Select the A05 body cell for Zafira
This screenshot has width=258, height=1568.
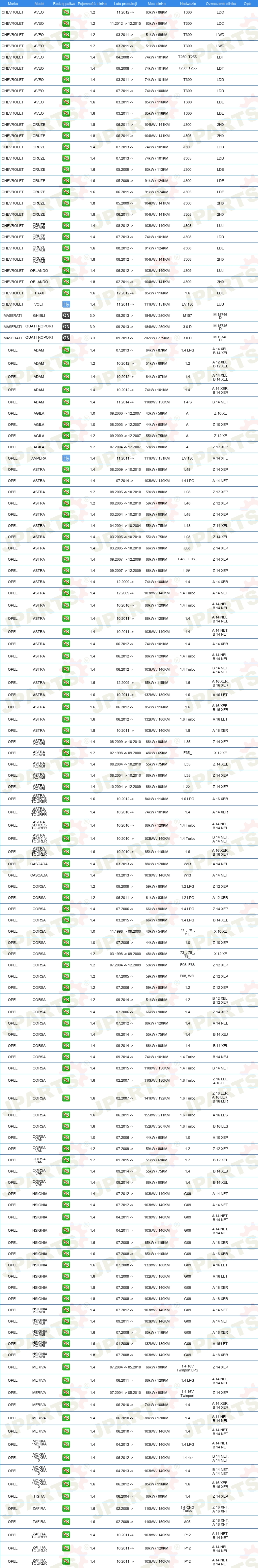click(187, 1522)
